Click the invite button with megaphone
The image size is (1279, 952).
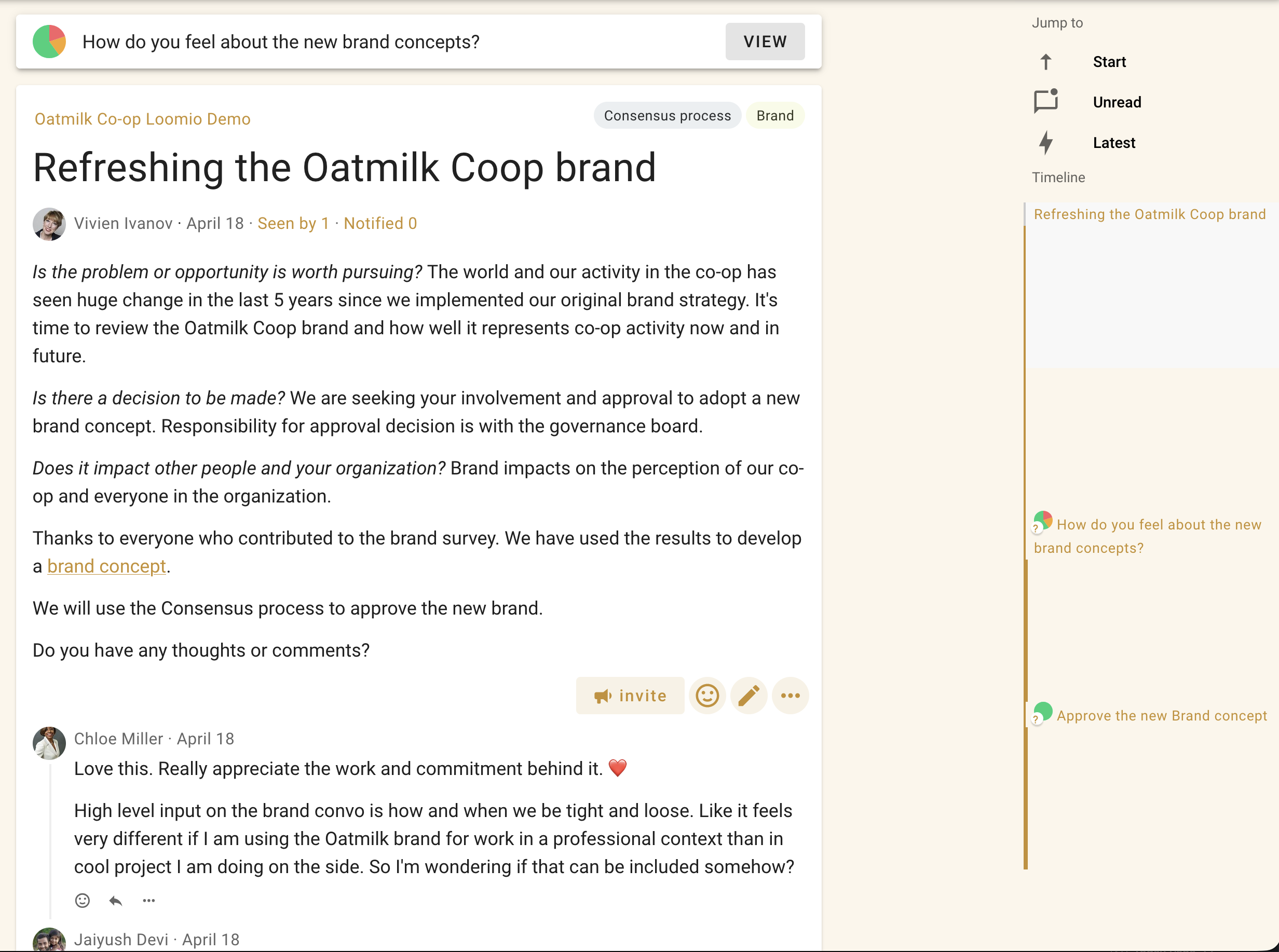point(630,696)
